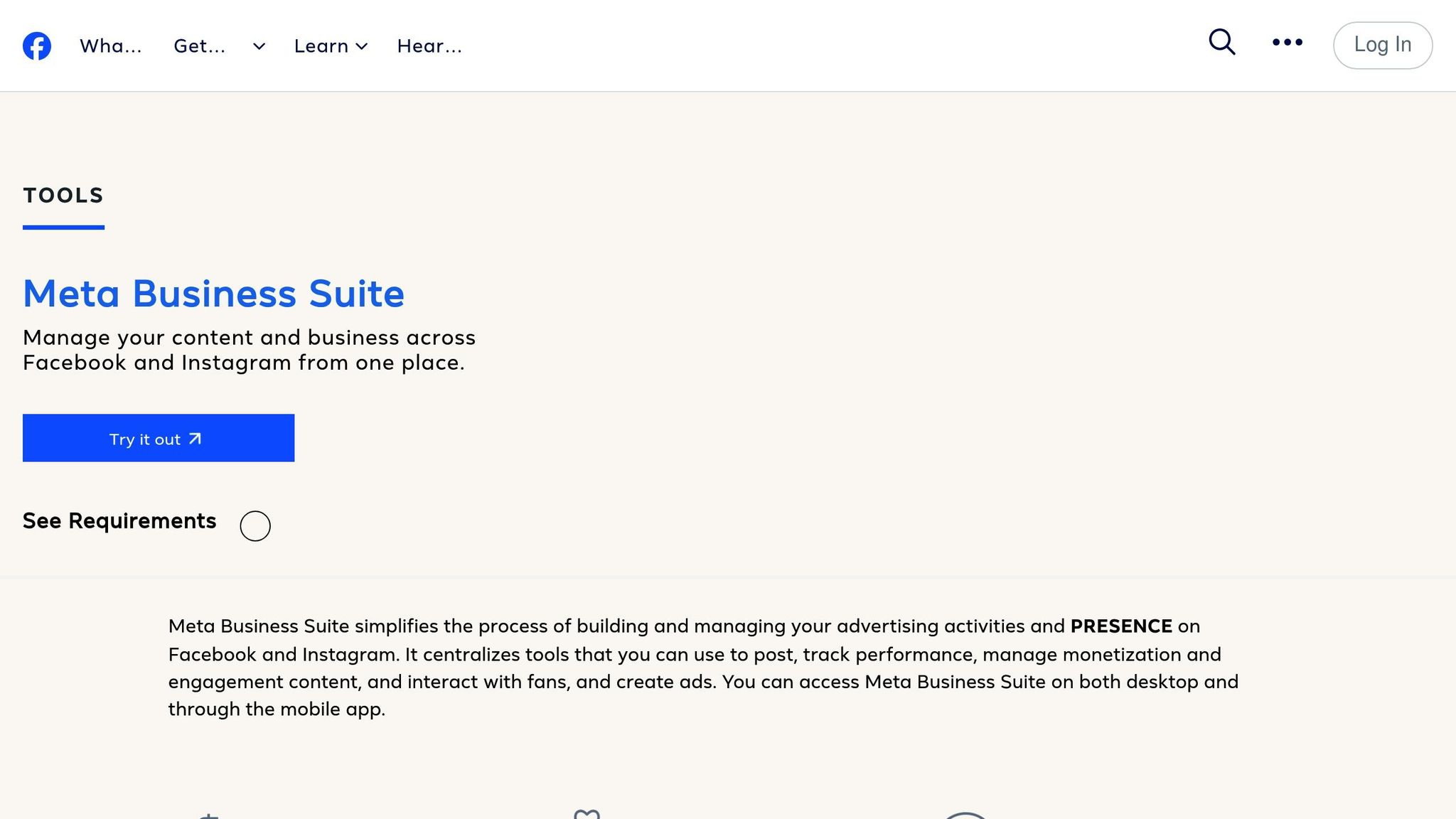Click the Facebook logo icon
Viewport: 1456px width, 819px height.
37,45
